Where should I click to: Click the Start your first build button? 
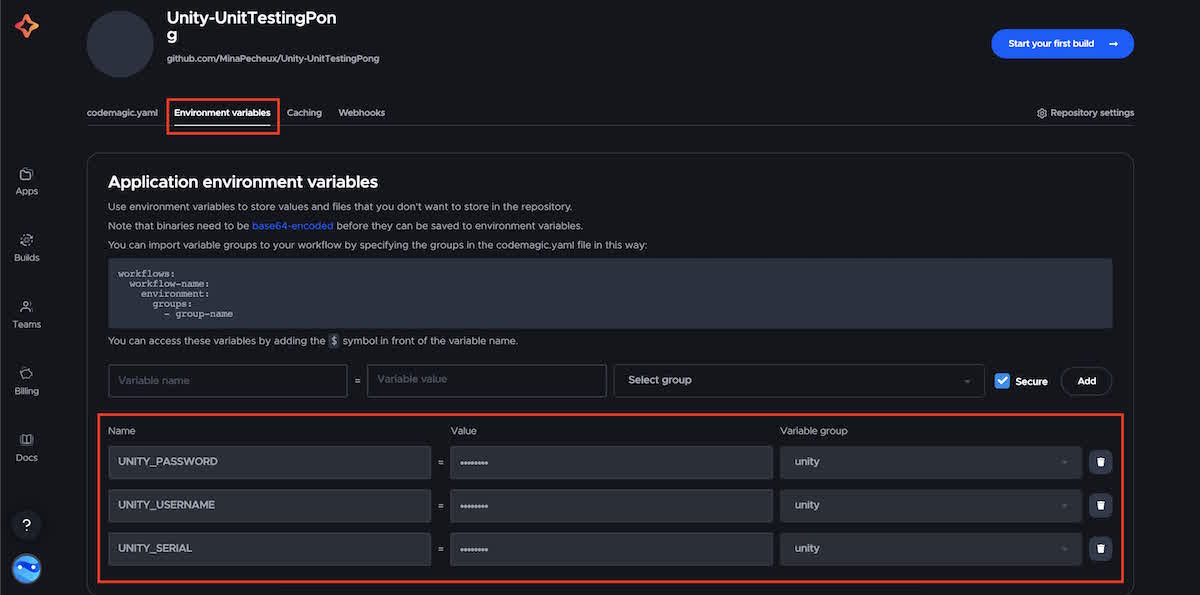[x=1062, y=43]
